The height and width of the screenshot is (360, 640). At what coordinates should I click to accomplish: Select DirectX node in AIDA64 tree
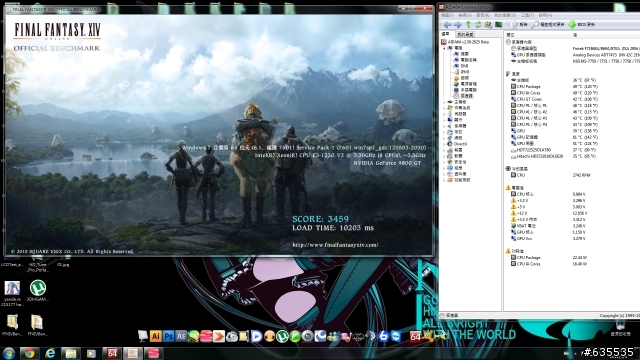tap(457, 144)
